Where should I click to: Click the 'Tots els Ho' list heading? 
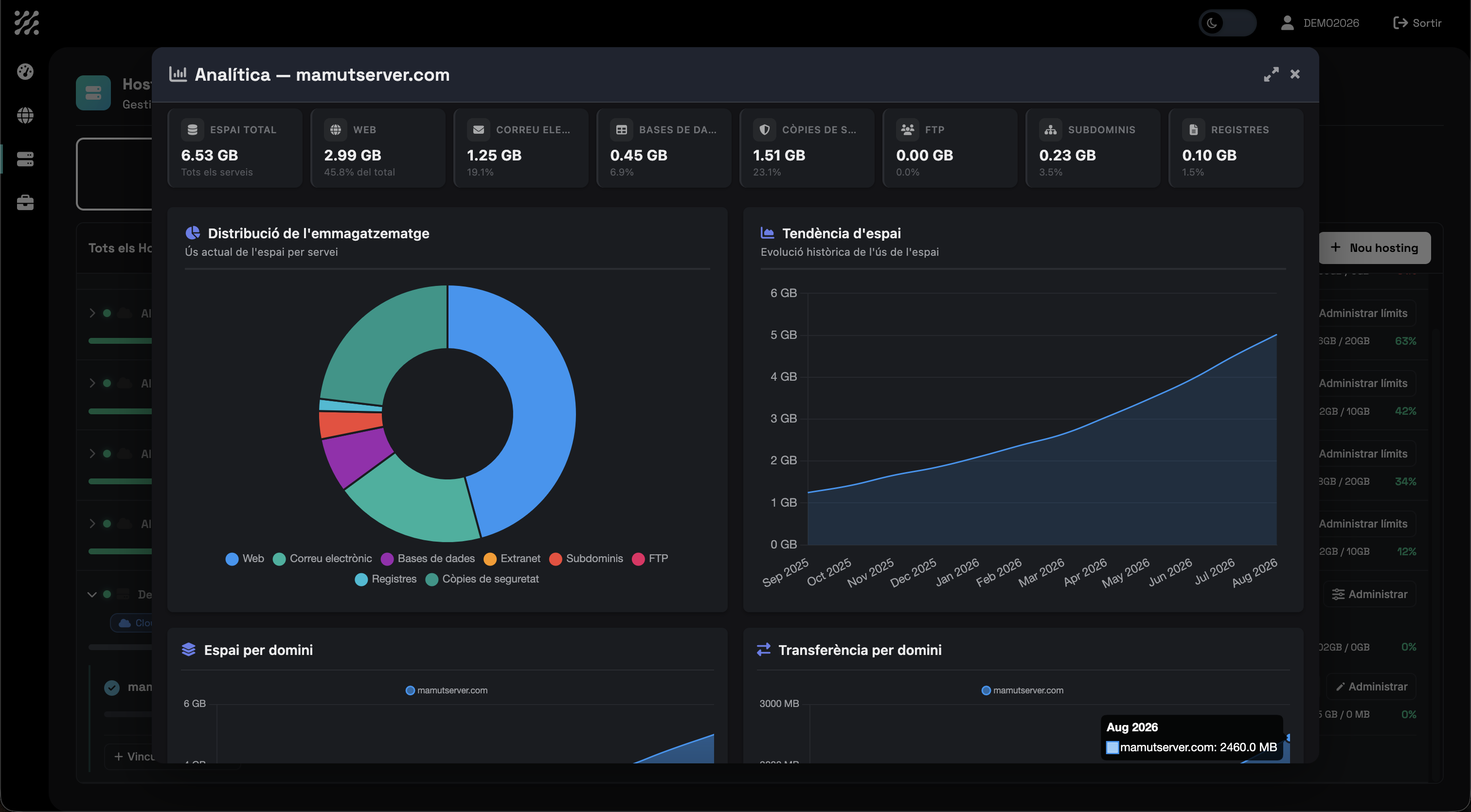click(120, 247)
